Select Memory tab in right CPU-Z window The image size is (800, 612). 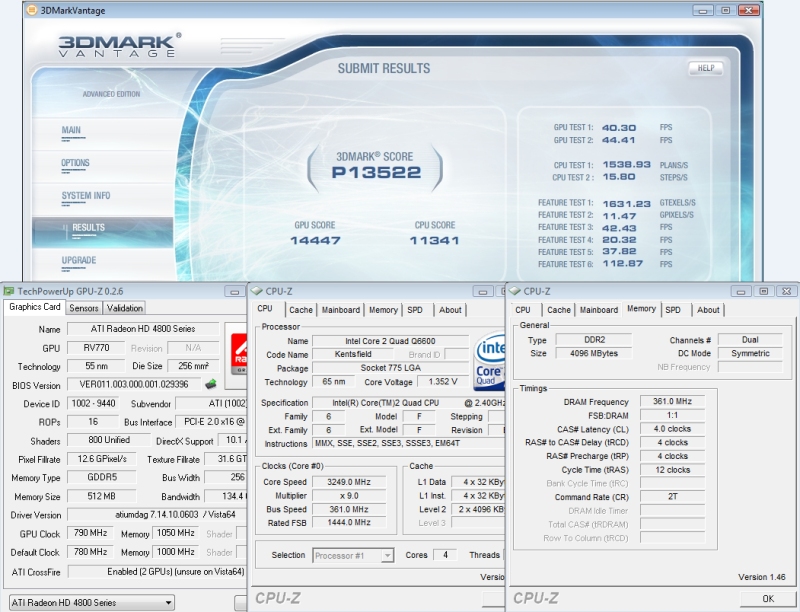coord(641,309)
